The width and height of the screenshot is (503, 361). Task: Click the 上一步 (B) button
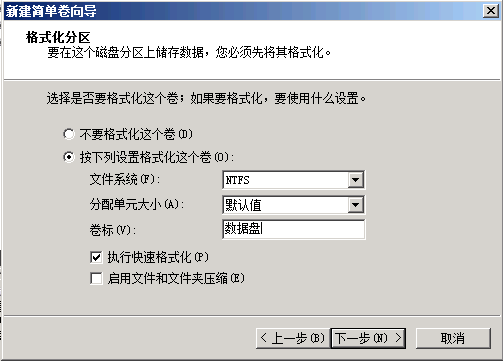(x=293, y=338)
